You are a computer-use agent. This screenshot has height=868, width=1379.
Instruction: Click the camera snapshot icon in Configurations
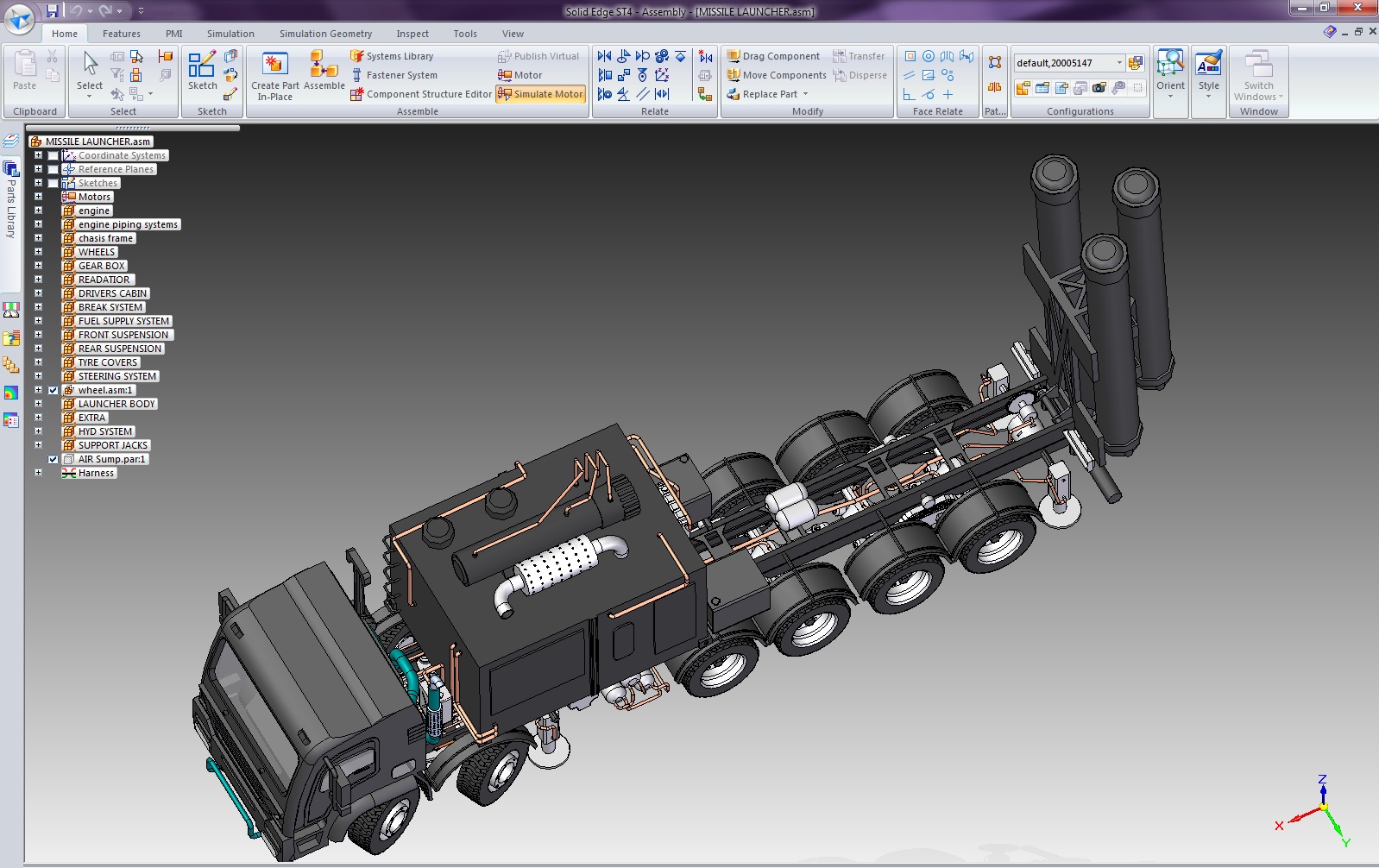(1099, 88)
